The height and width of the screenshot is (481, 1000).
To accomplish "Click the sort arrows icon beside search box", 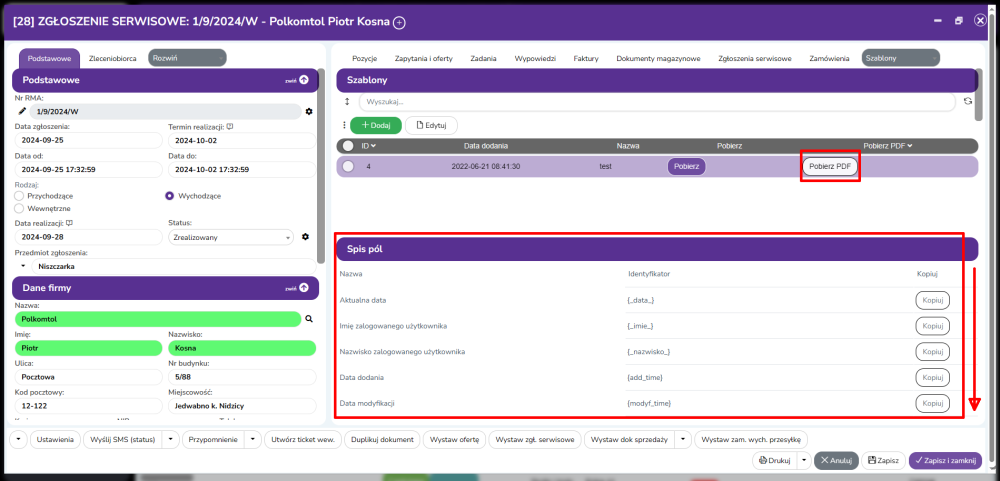I will point(347,101).
